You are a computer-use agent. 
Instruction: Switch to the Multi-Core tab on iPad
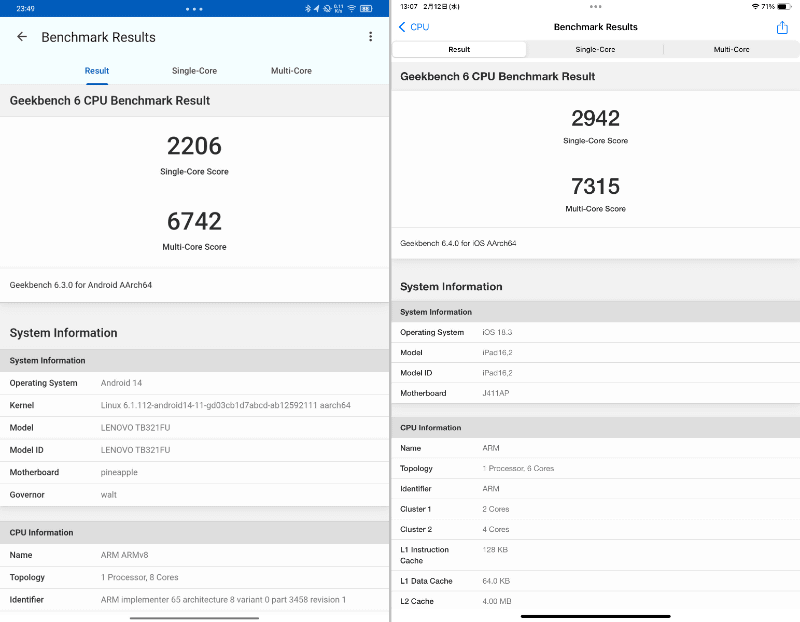[732, 48]
